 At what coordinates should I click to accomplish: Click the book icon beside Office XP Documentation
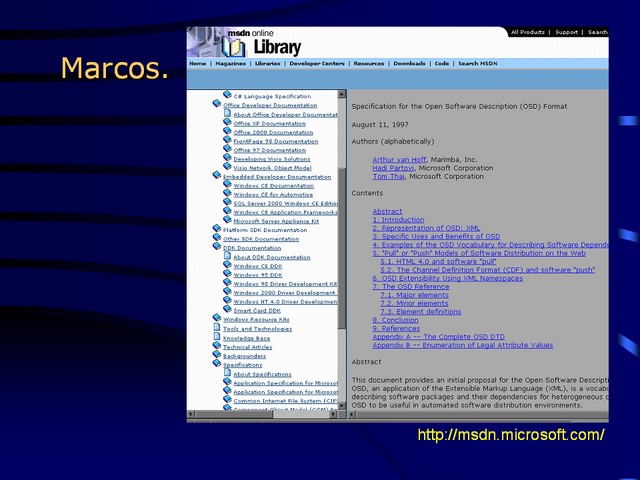[227, 122]
